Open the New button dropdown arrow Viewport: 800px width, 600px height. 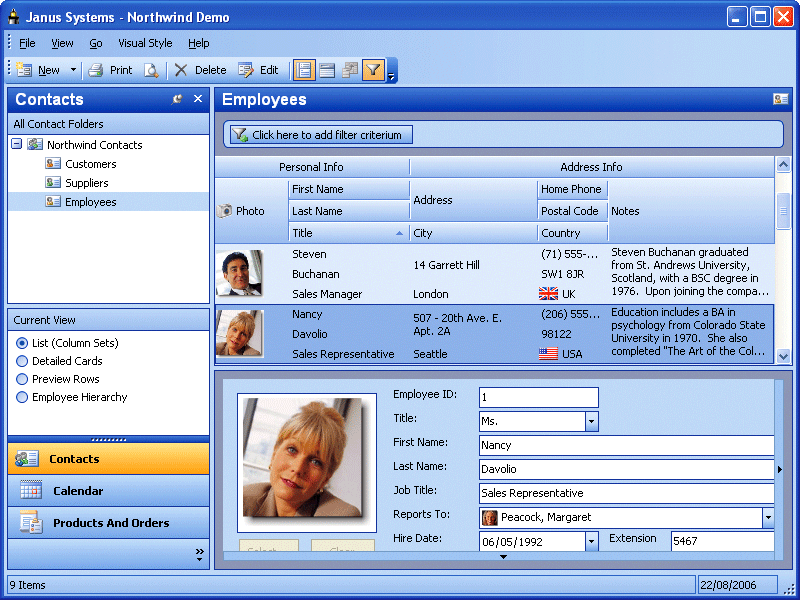click(73, 70)
